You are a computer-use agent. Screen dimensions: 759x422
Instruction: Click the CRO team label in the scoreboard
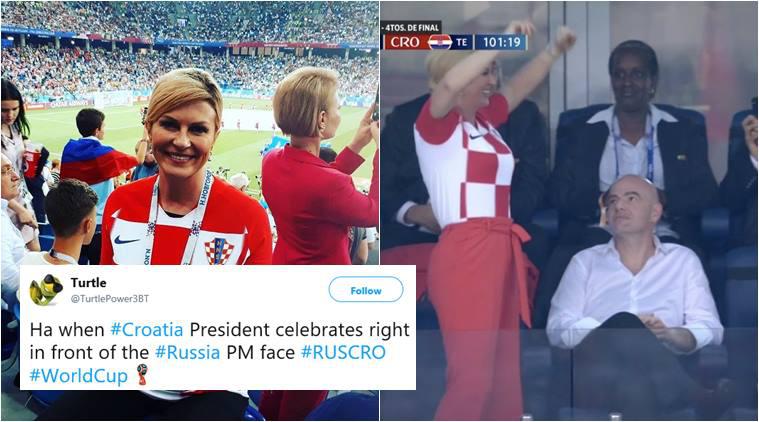tap(405, 43)
